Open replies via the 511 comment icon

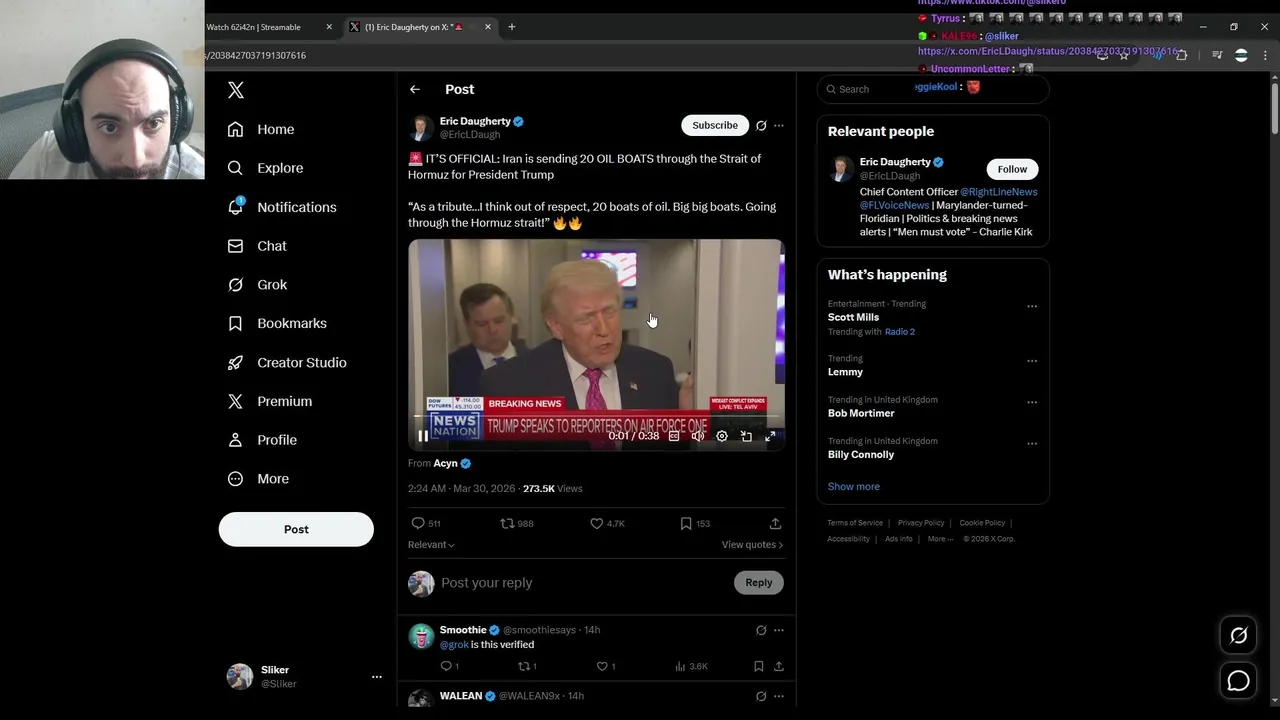coord(418,523)
